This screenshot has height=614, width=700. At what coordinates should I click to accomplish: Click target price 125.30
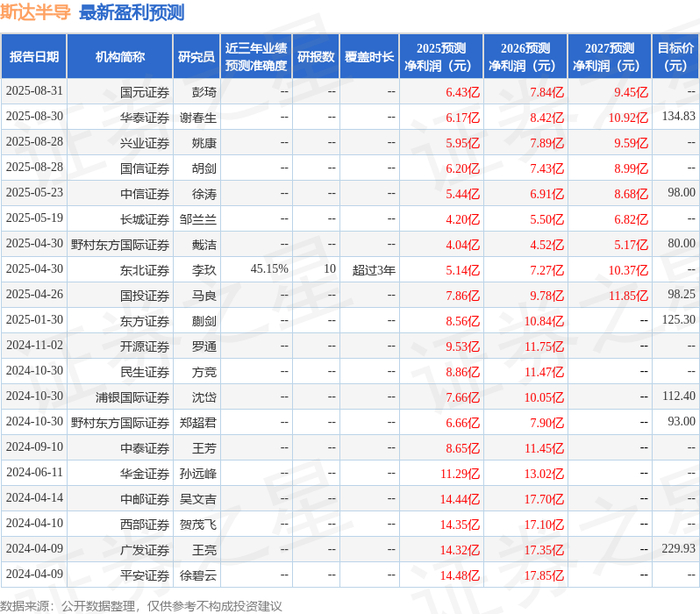click(x=679, y=320)
